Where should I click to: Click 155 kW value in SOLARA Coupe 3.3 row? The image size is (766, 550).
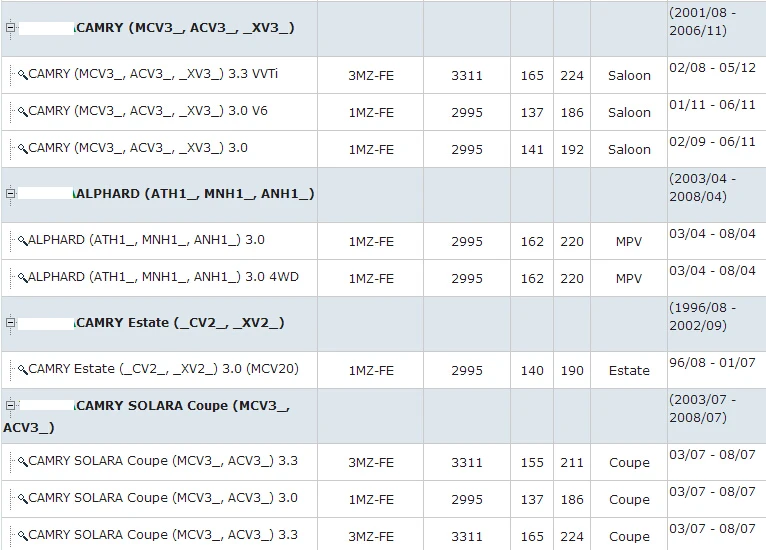(532, 463)
